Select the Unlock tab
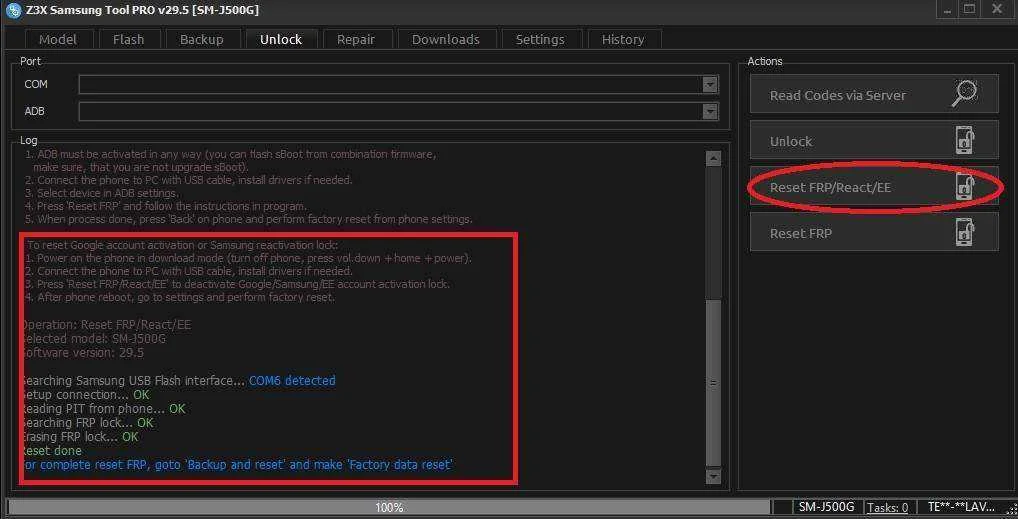This screenshot has height=519, width=1018. click(281, 39)
